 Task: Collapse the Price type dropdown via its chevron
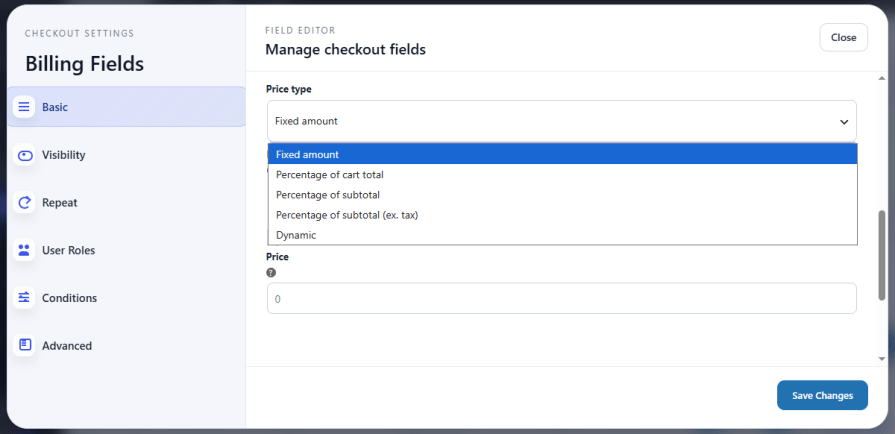pyautogui.click(x=844, y=122)
